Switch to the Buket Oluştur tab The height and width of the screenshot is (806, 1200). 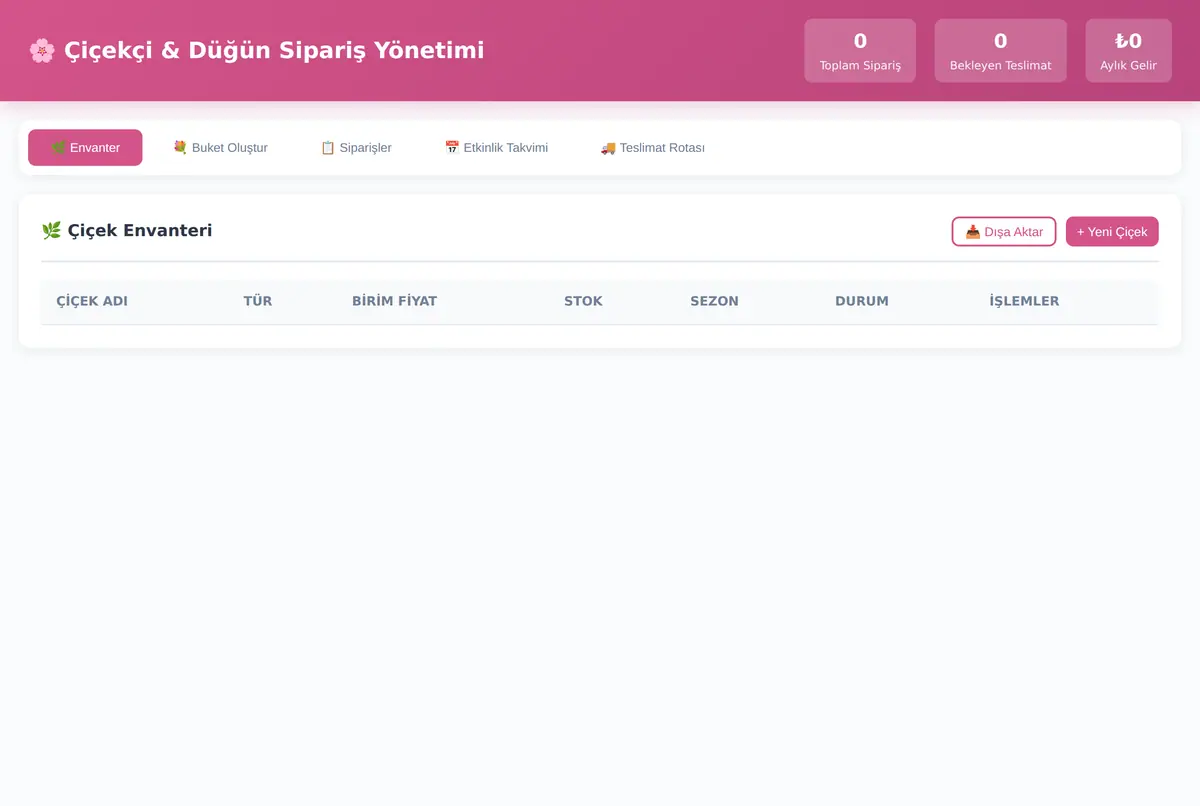point(220,148)
